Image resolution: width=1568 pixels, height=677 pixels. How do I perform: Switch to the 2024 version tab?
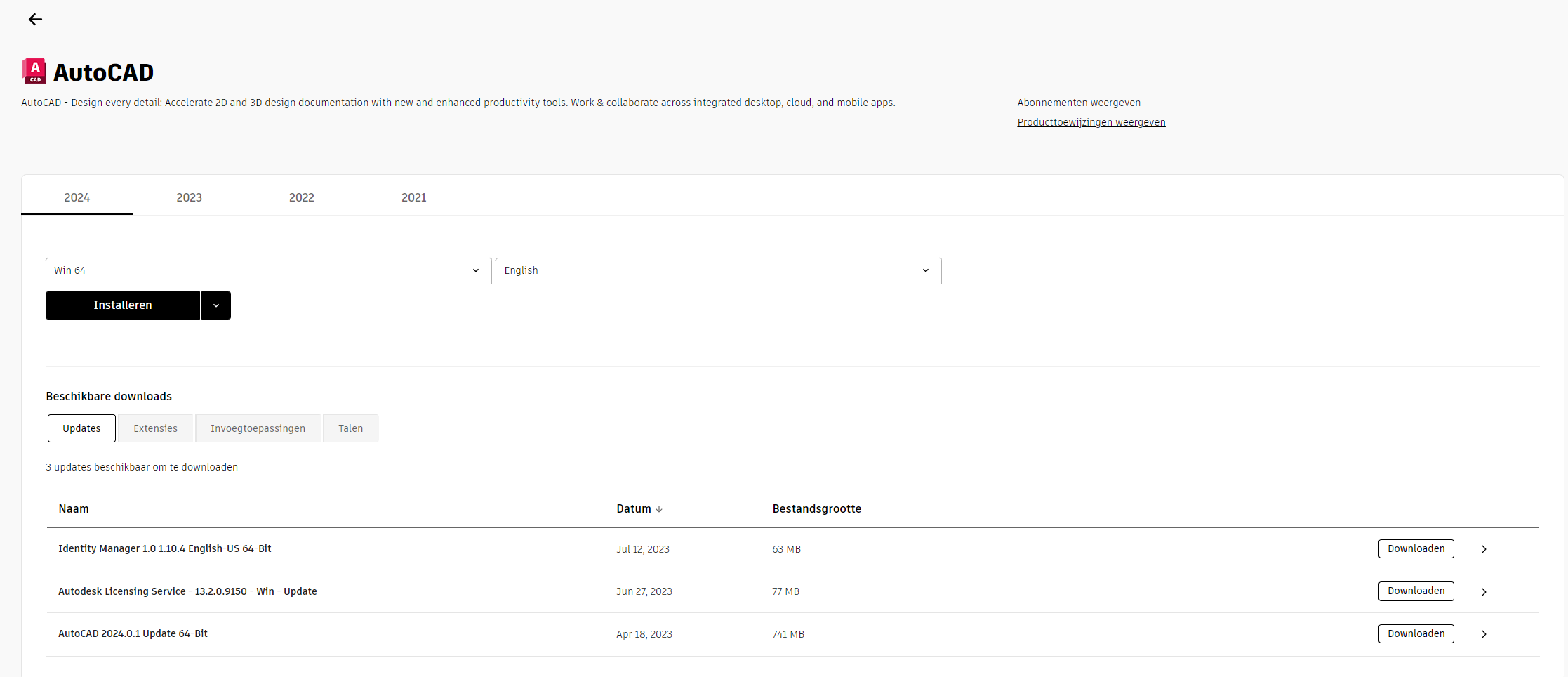tap(77, 197)
